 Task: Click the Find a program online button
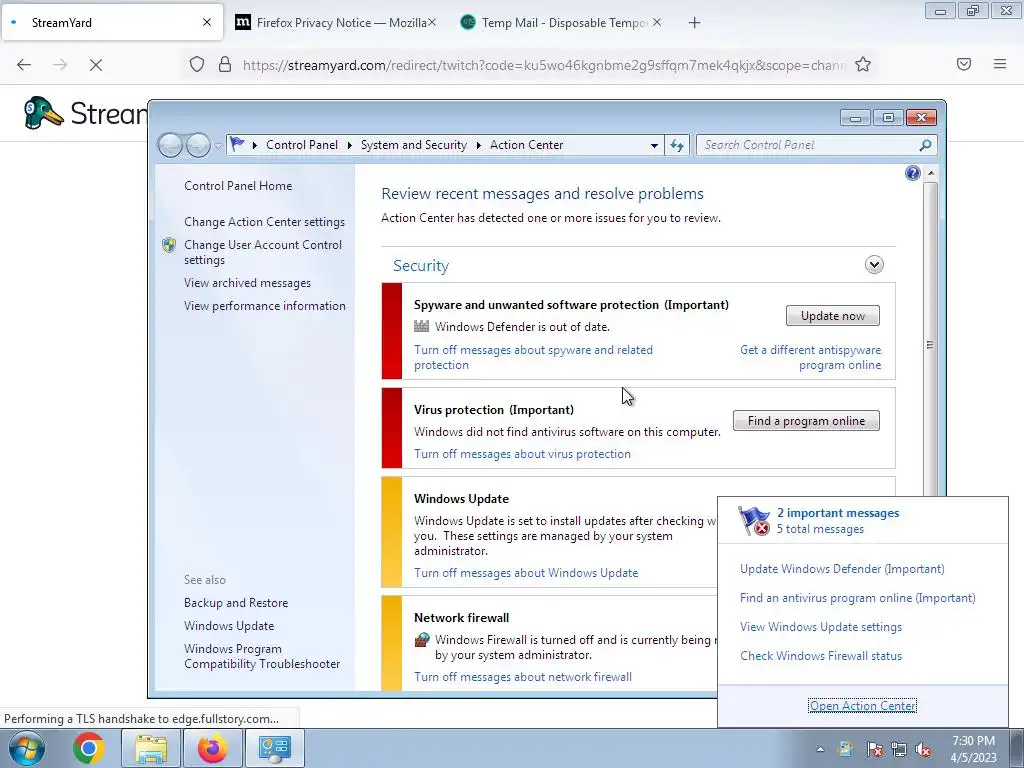(806, 421)
